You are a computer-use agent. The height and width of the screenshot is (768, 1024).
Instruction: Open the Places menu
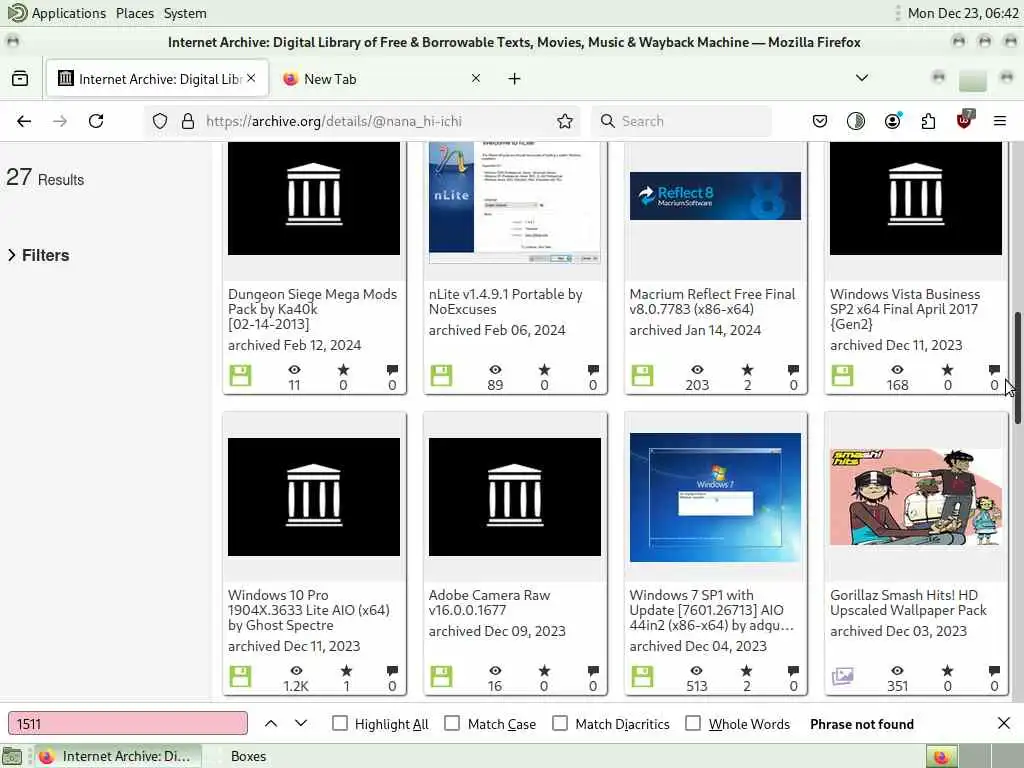135,13
